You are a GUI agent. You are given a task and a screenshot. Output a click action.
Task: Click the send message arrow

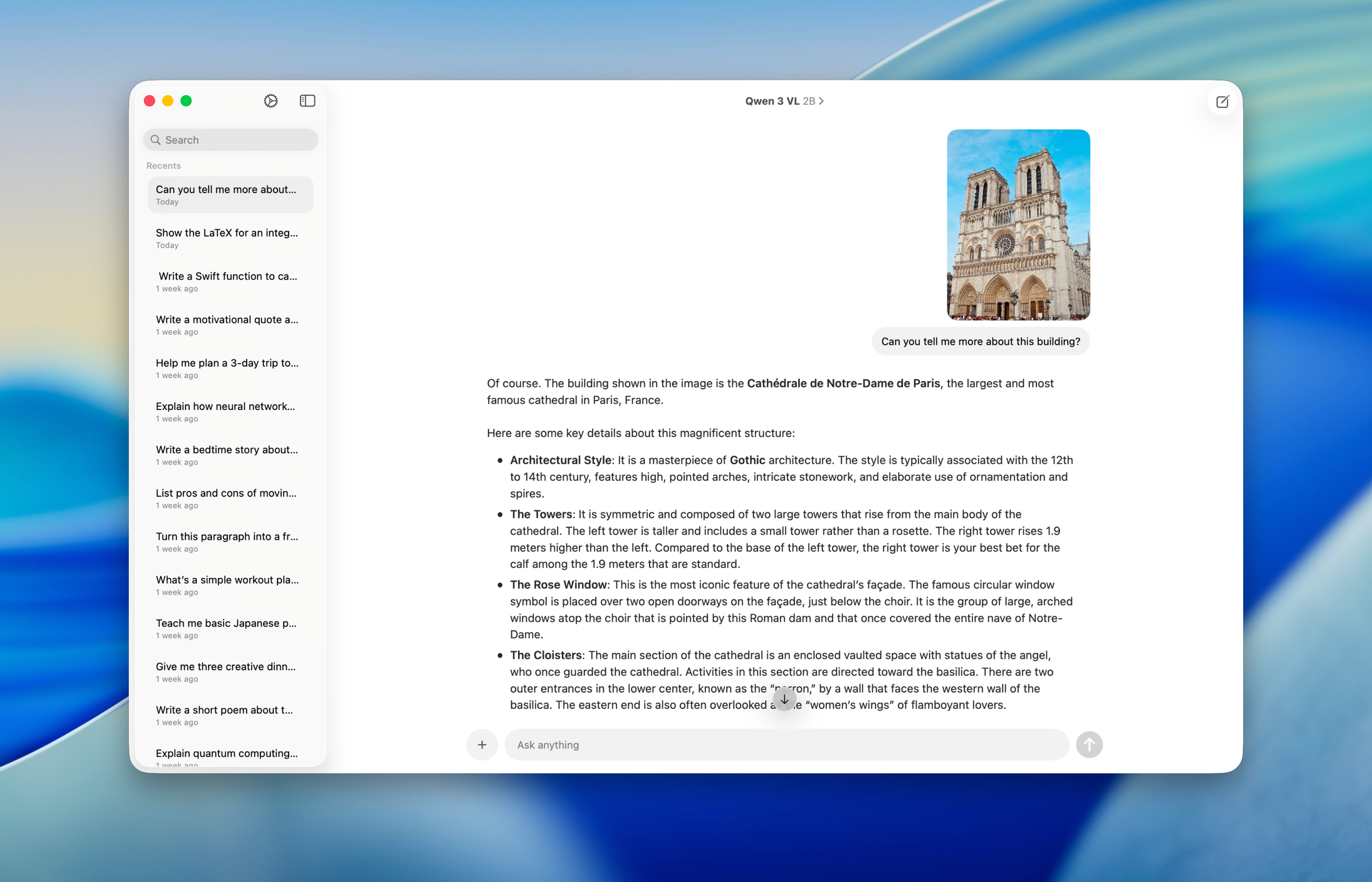pyautogui.click(x=1089, y=744)
